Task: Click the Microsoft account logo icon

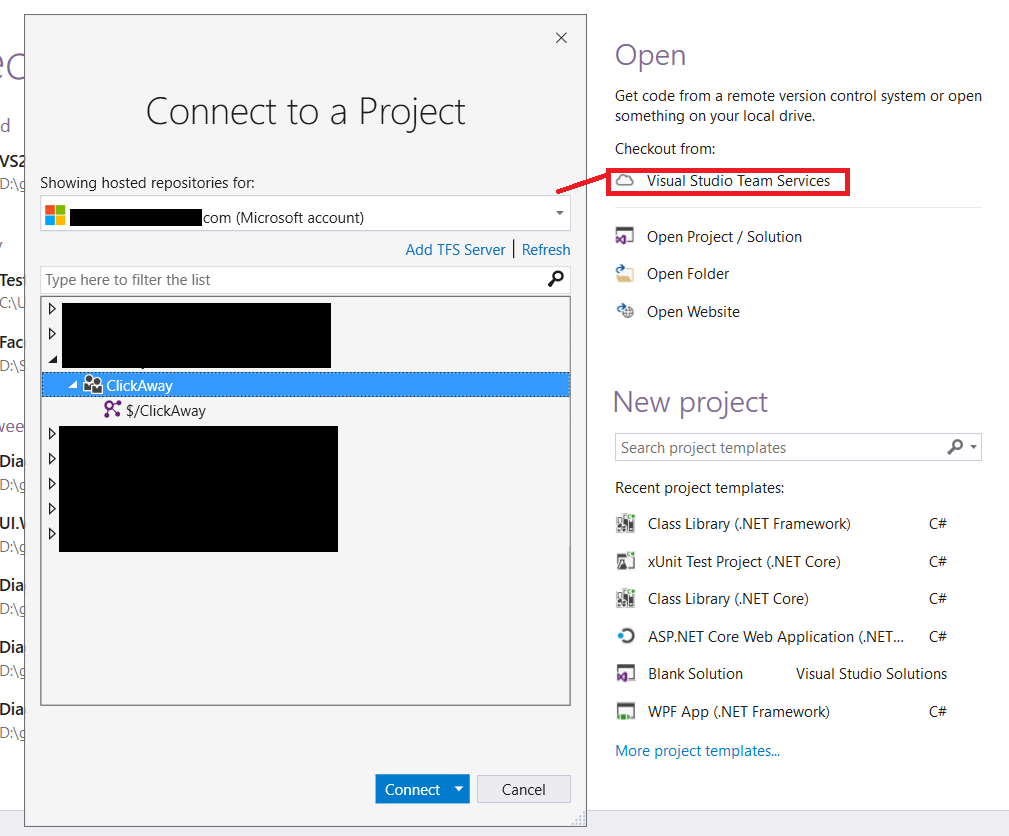Action: coord(55,215)
